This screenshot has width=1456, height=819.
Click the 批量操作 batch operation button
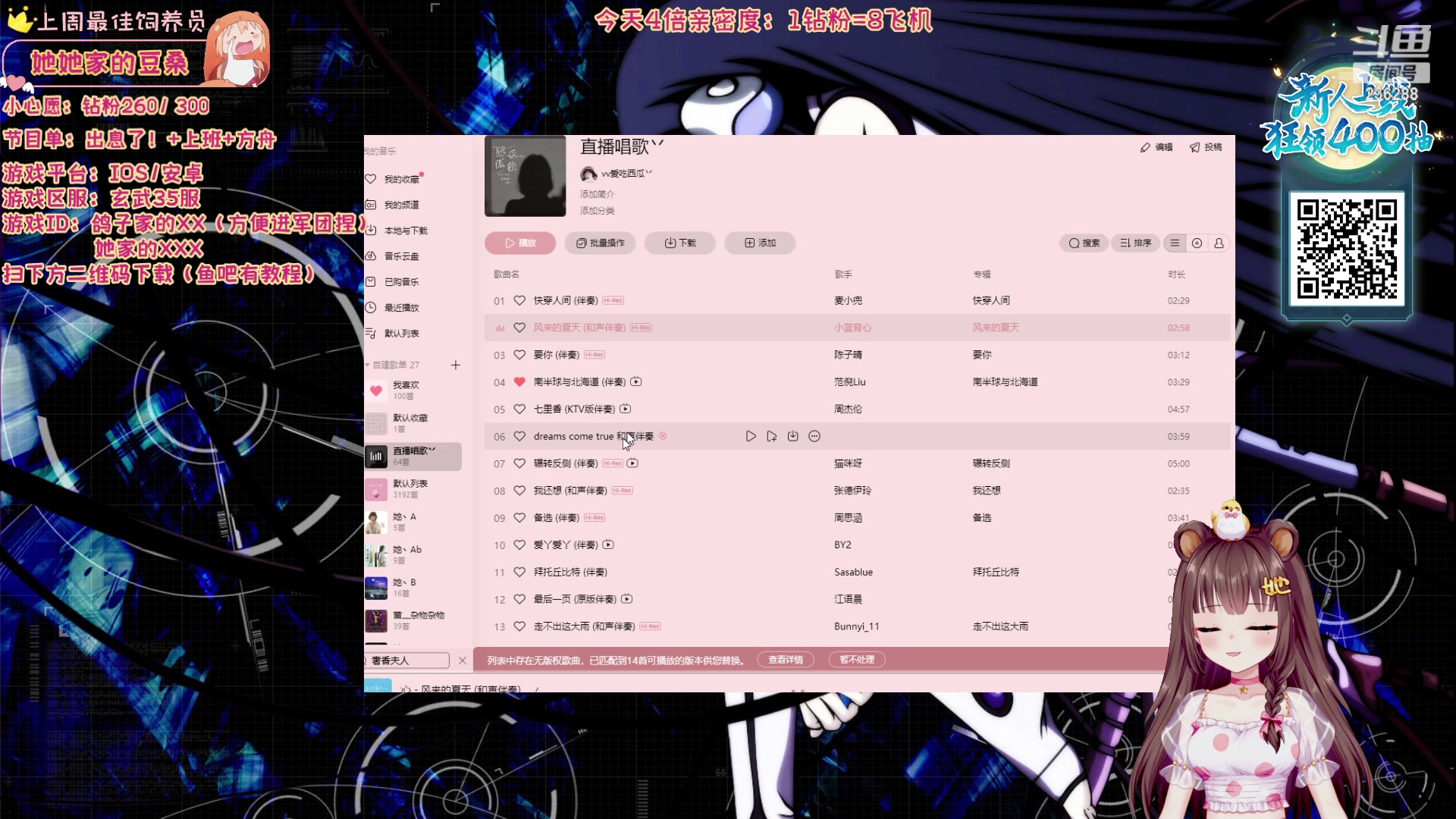click(x=600, y=243)
